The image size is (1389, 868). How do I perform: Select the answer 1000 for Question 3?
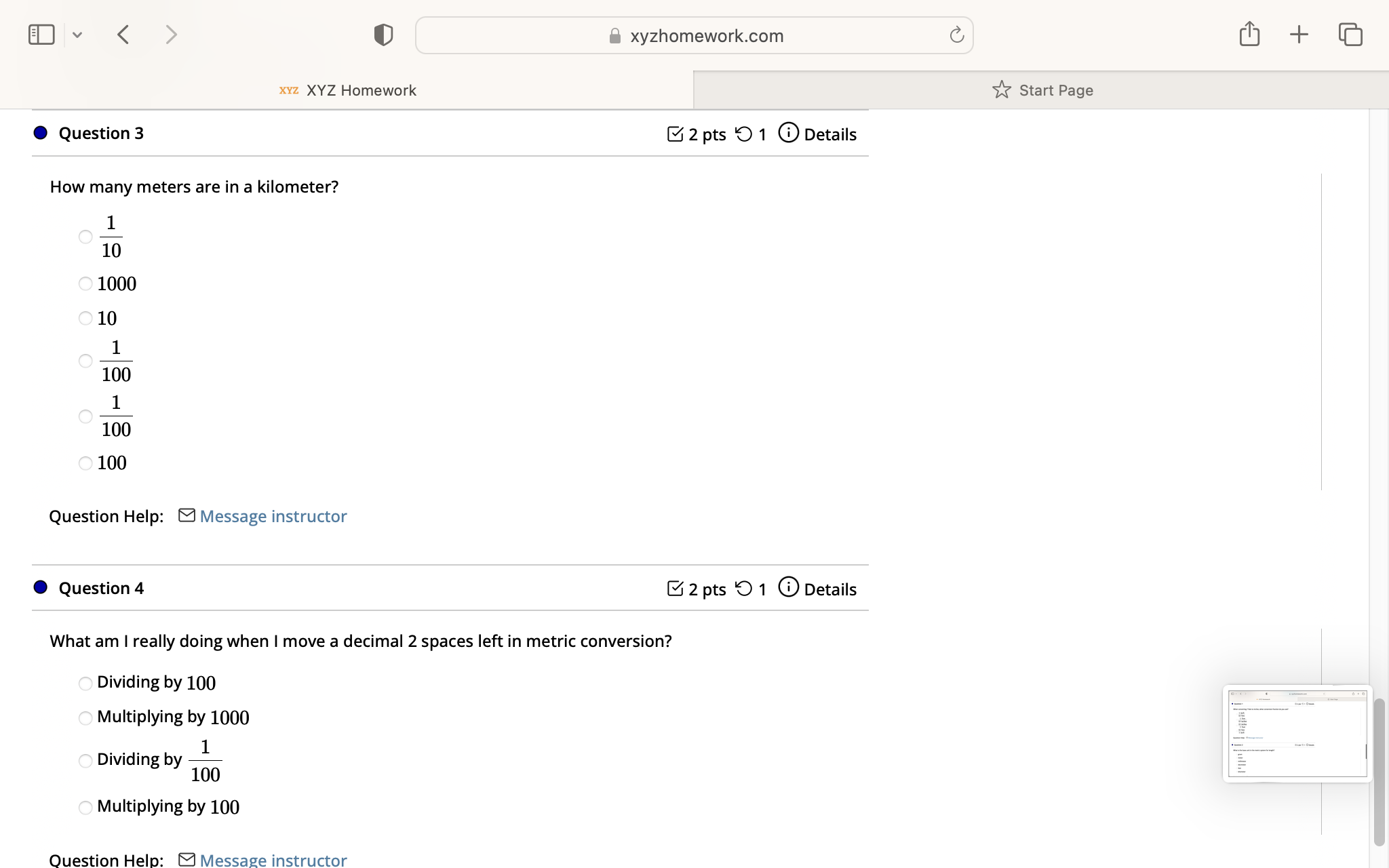(85, 283)
